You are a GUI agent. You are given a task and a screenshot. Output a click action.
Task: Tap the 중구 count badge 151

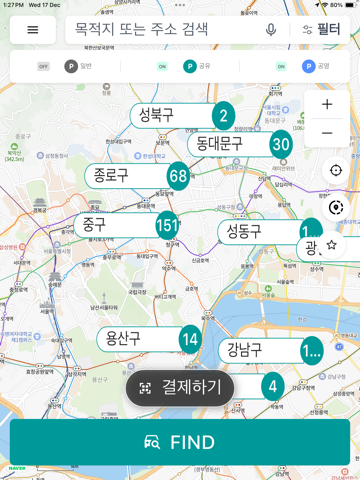pos(167,225)
